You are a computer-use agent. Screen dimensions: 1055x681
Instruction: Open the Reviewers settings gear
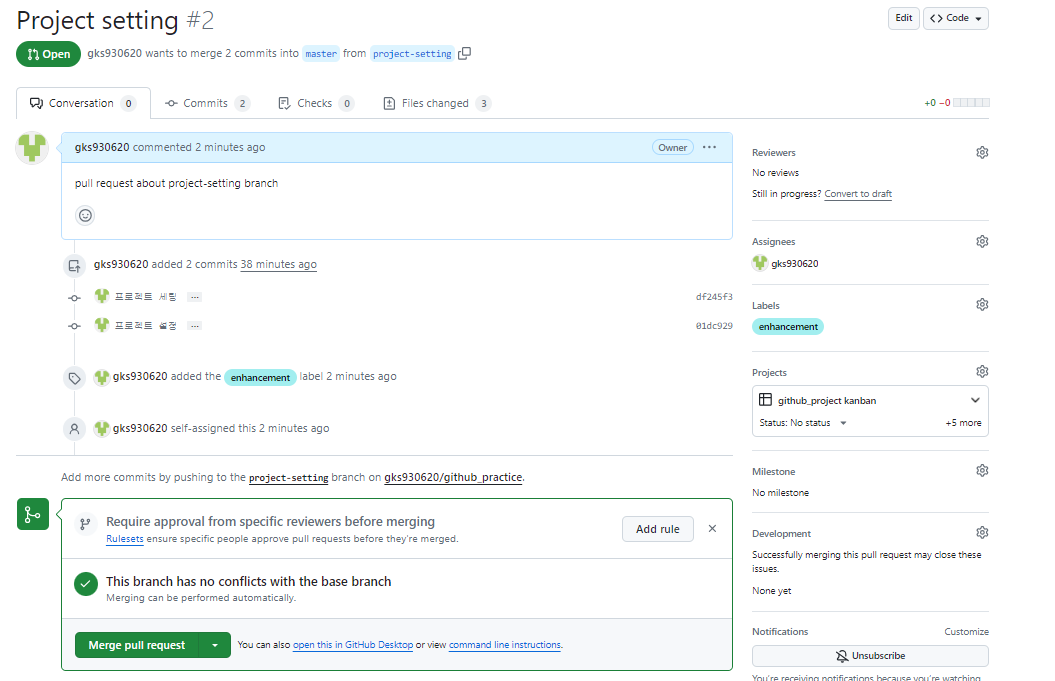[982, 153]
